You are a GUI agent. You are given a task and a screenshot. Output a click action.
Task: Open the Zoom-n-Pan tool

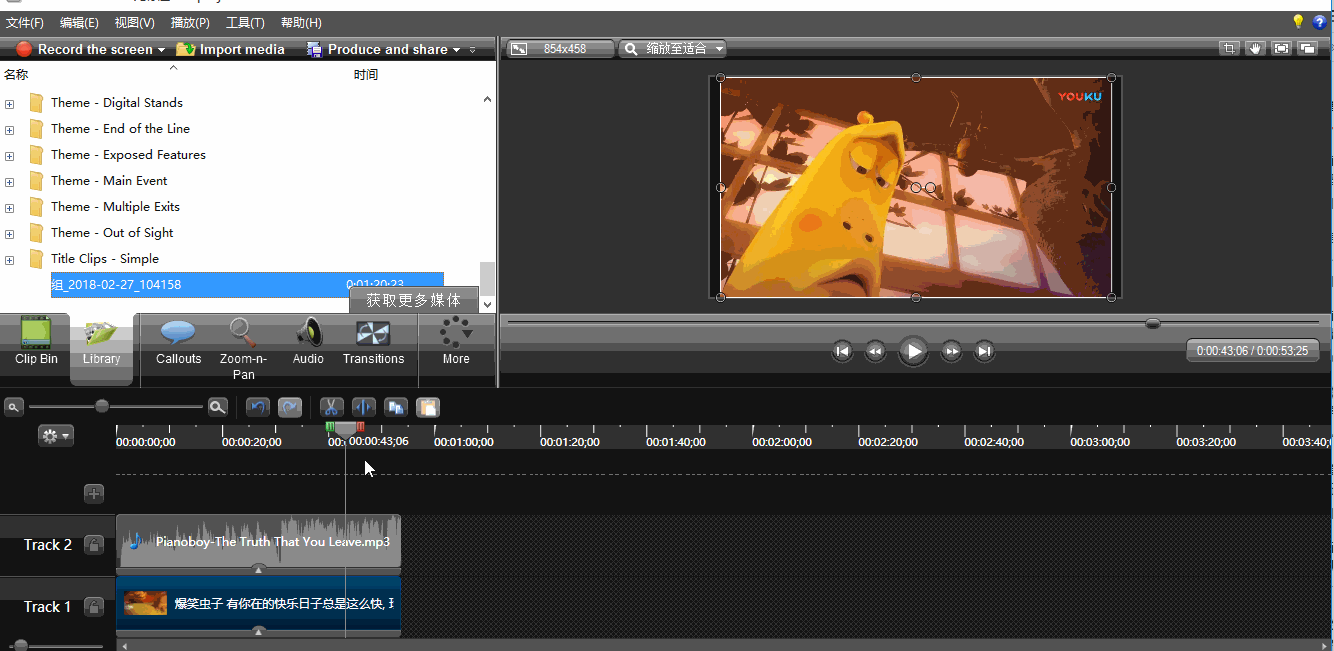click(x=243, y=349)
